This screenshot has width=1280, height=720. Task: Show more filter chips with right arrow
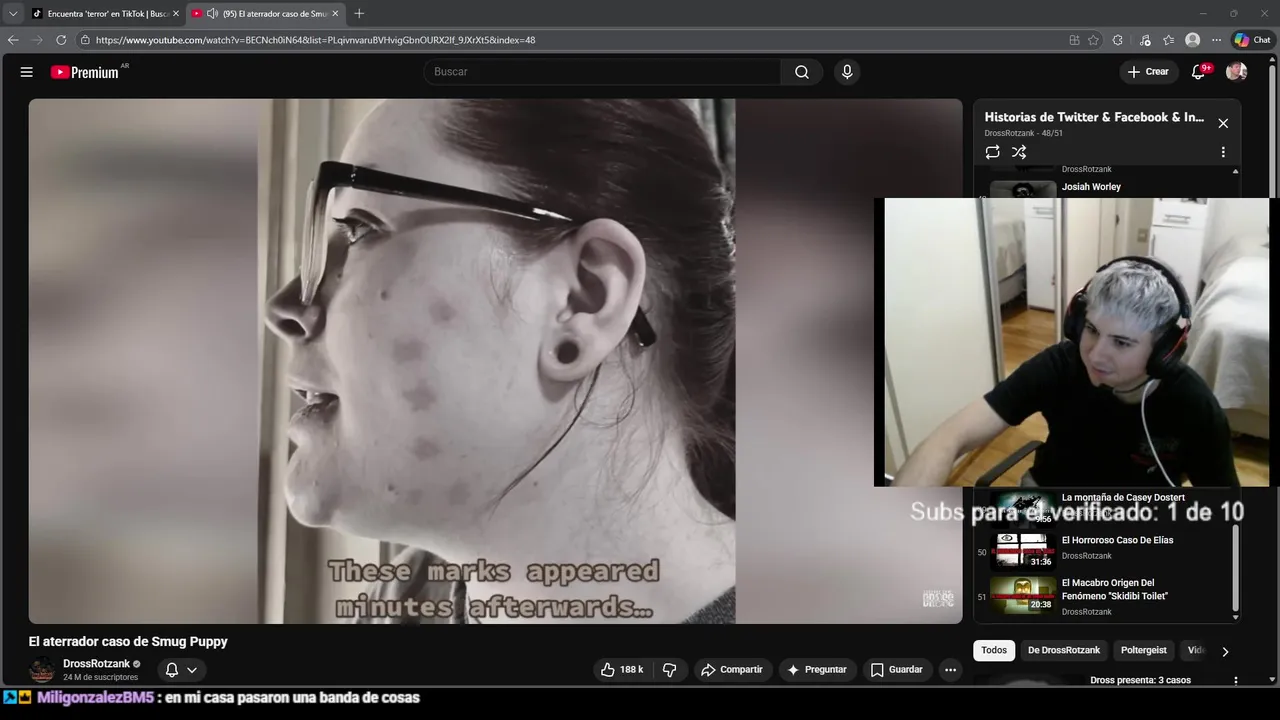click(1225, 651)
